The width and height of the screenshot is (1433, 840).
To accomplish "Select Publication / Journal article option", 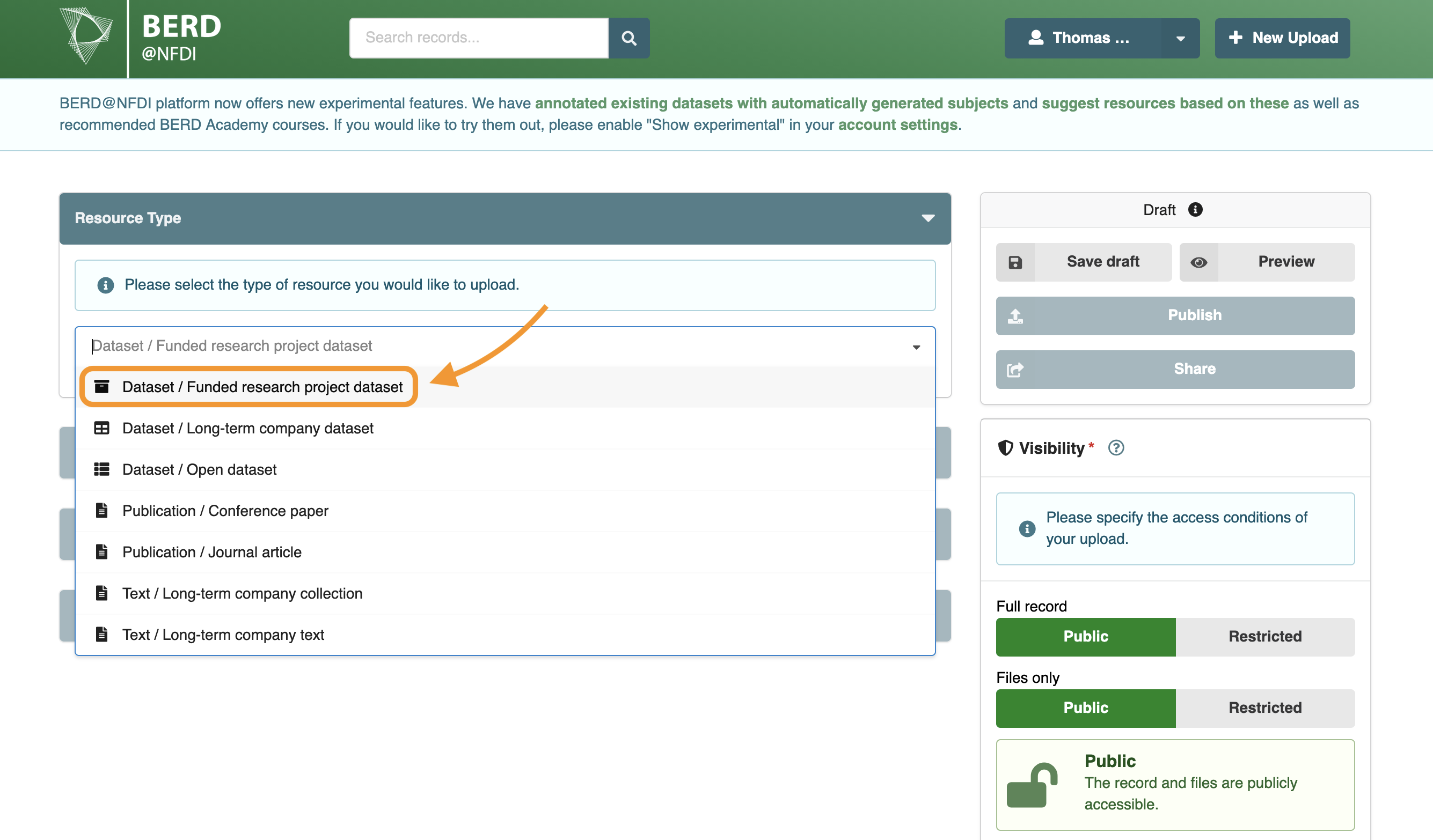I will click(x=505, y=552).
